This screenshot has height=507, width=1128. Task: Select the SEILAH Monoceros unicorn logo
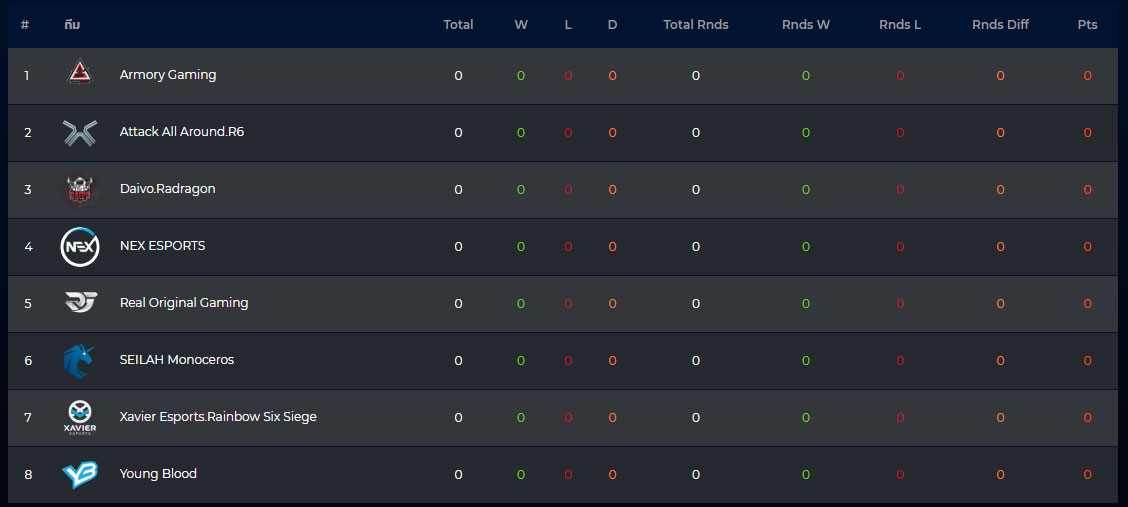click(x=80, y=361)
